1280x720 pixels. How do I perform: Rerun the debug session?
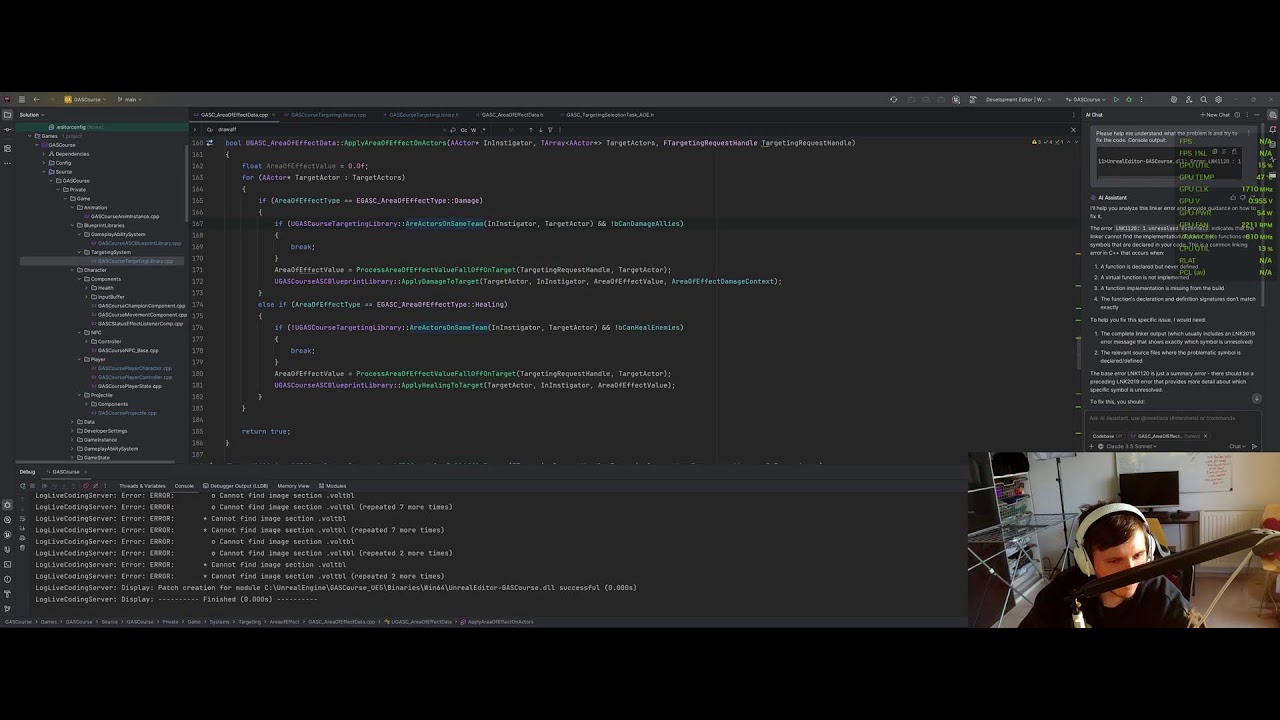[22, 486]
